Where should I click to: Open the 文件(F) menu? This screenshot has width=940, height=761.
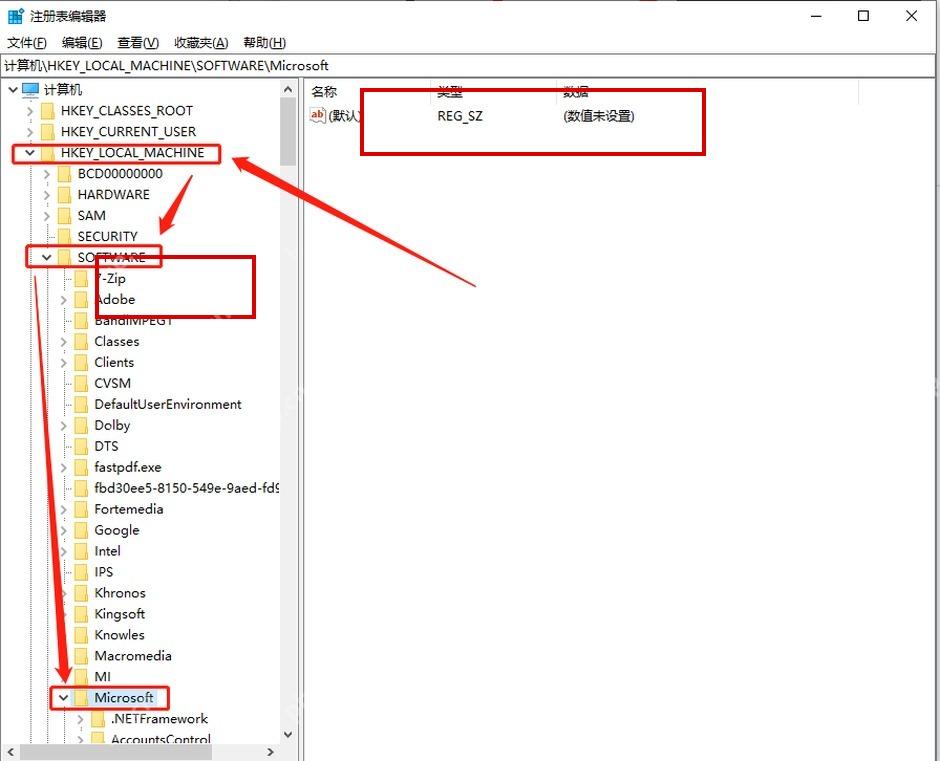[27, 43]
